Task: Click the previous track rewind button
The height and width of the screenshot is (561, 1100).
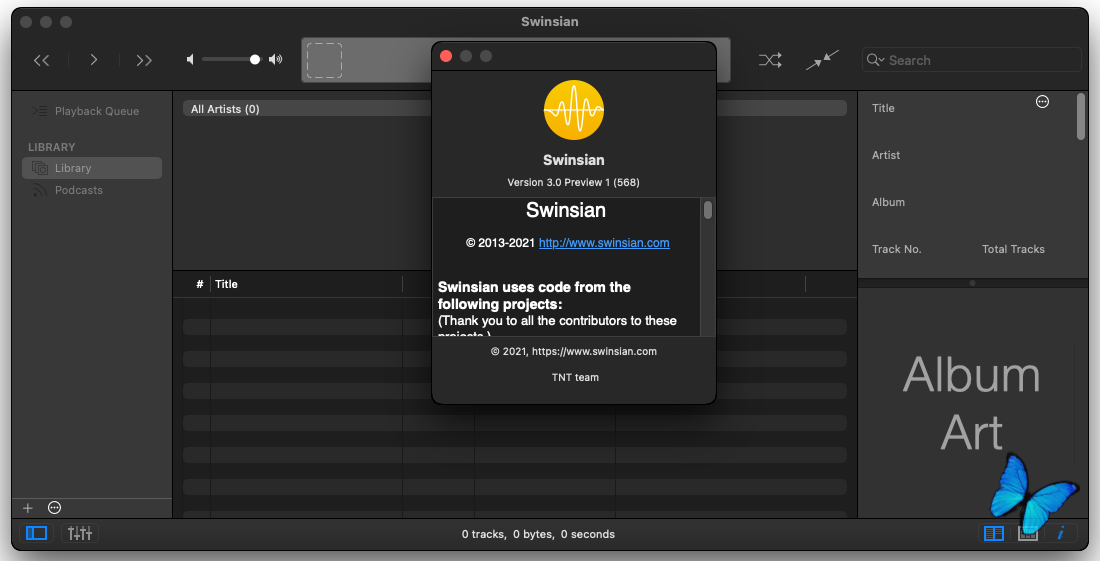Action: pyautogui.click(x=41, y=60)
